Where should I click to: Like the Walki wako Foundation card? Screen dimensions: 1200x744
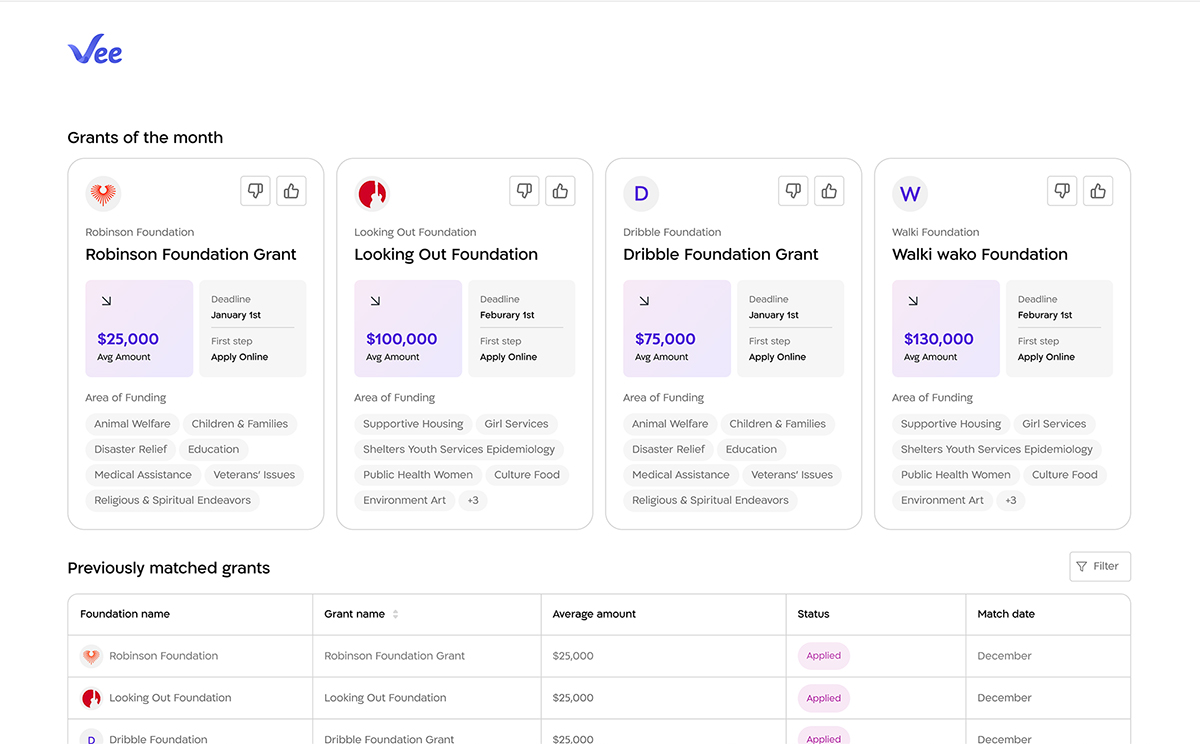tap(1098, 191)
